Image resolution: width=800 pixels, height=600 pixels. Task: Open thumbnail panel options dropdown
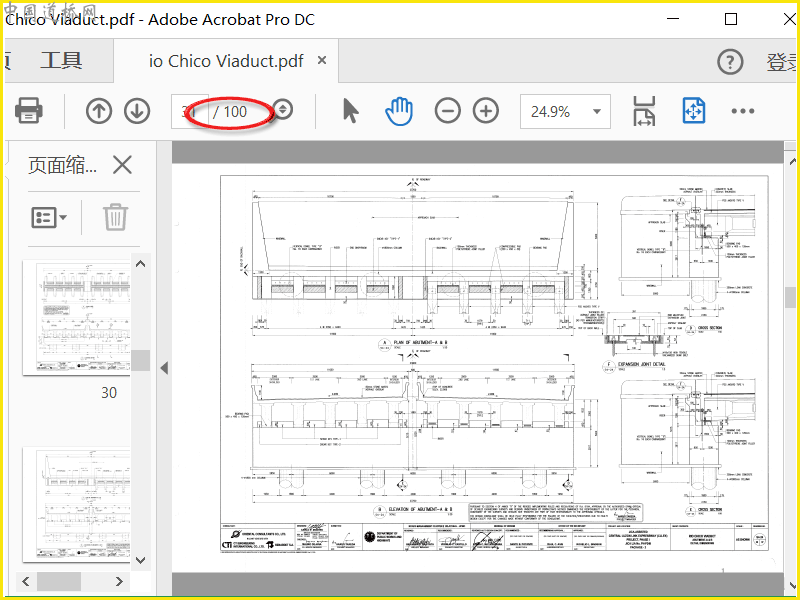click(x=49, y=218)
